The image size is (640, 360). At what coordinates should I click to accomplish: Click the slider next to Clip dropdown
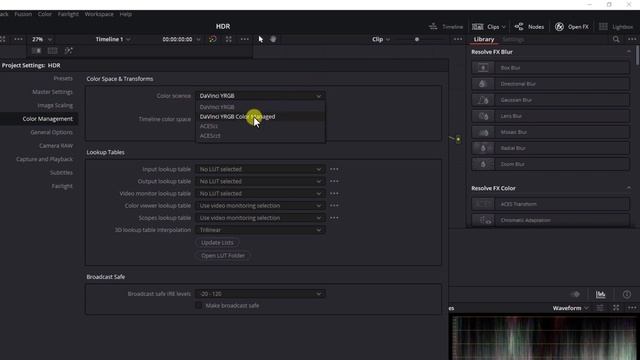click(417, 39)
